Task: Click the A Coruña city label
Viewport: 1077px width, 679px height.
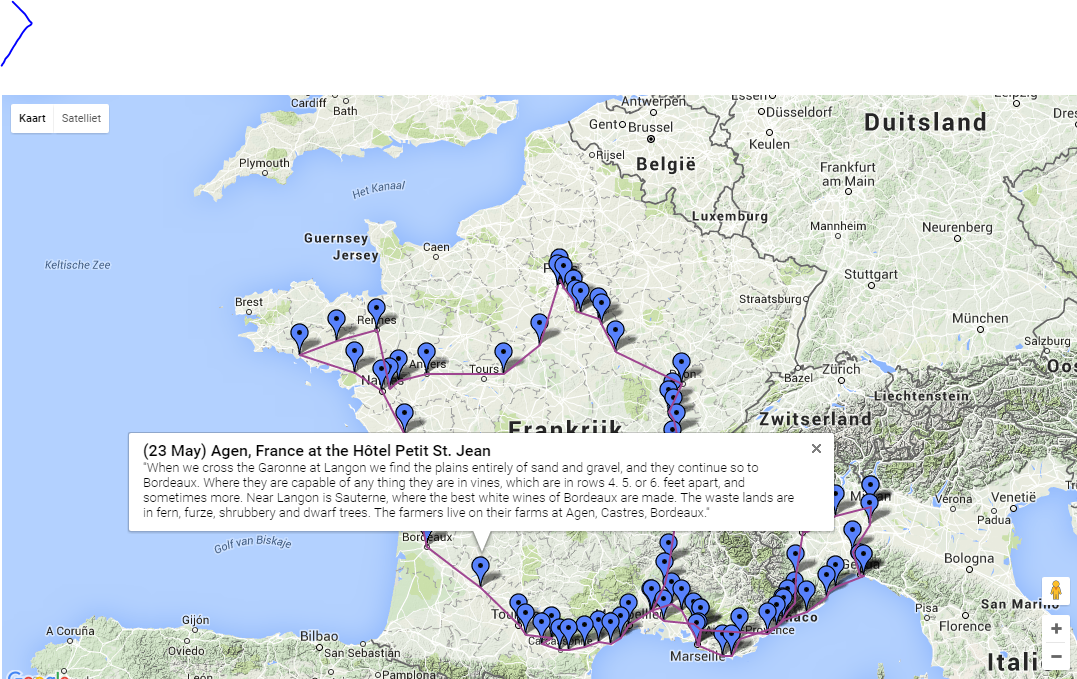Action: (x=70, y=631)
